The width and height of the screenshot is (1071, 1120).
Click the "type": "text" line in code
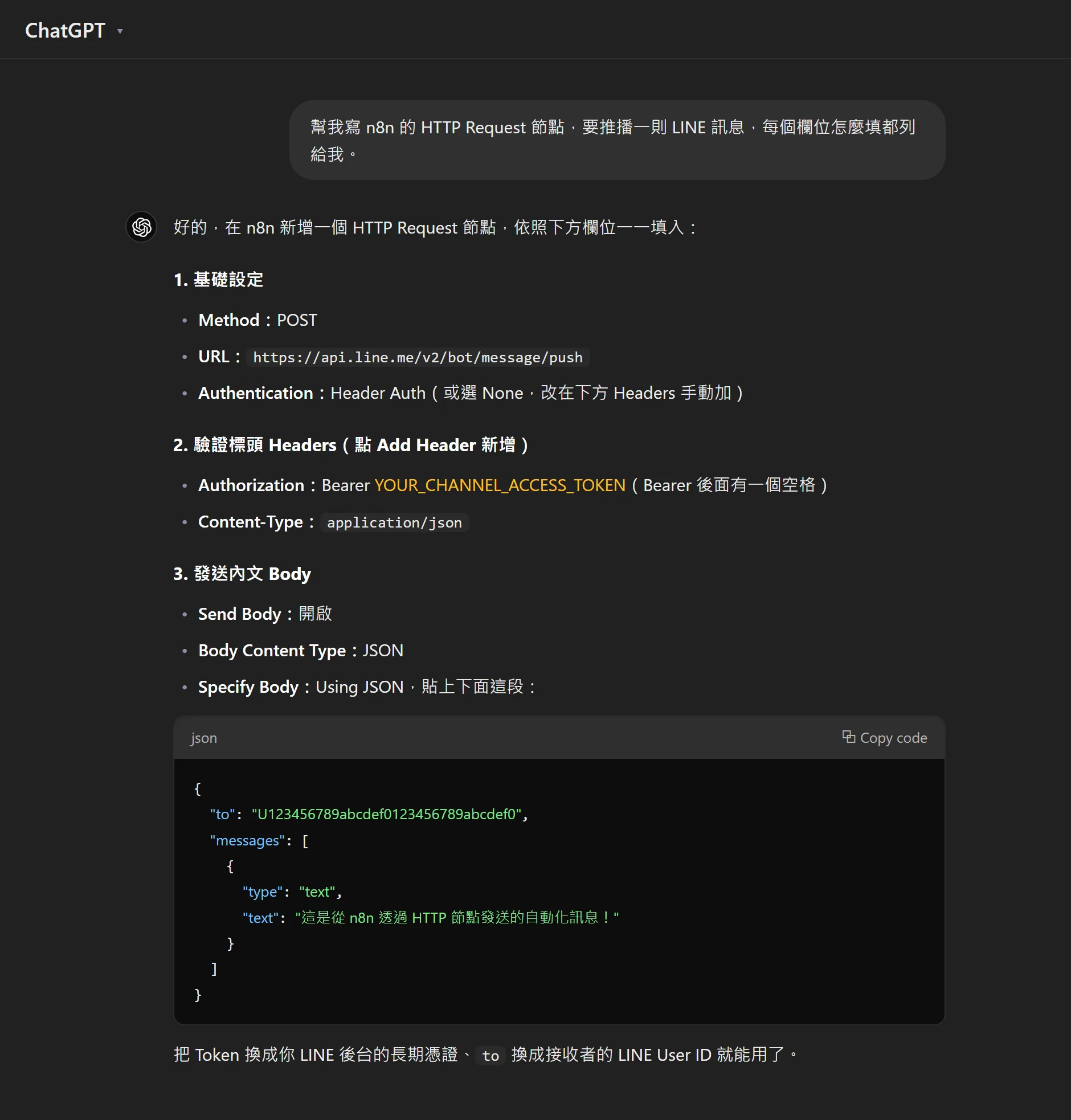coord(292,892)
